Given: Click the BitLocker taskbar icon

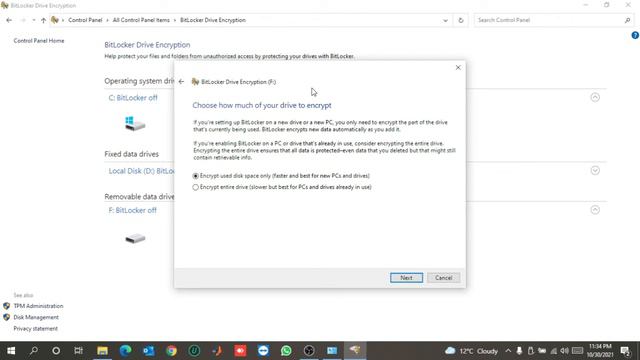Looking at the screenshot, I should pos(355,351).
